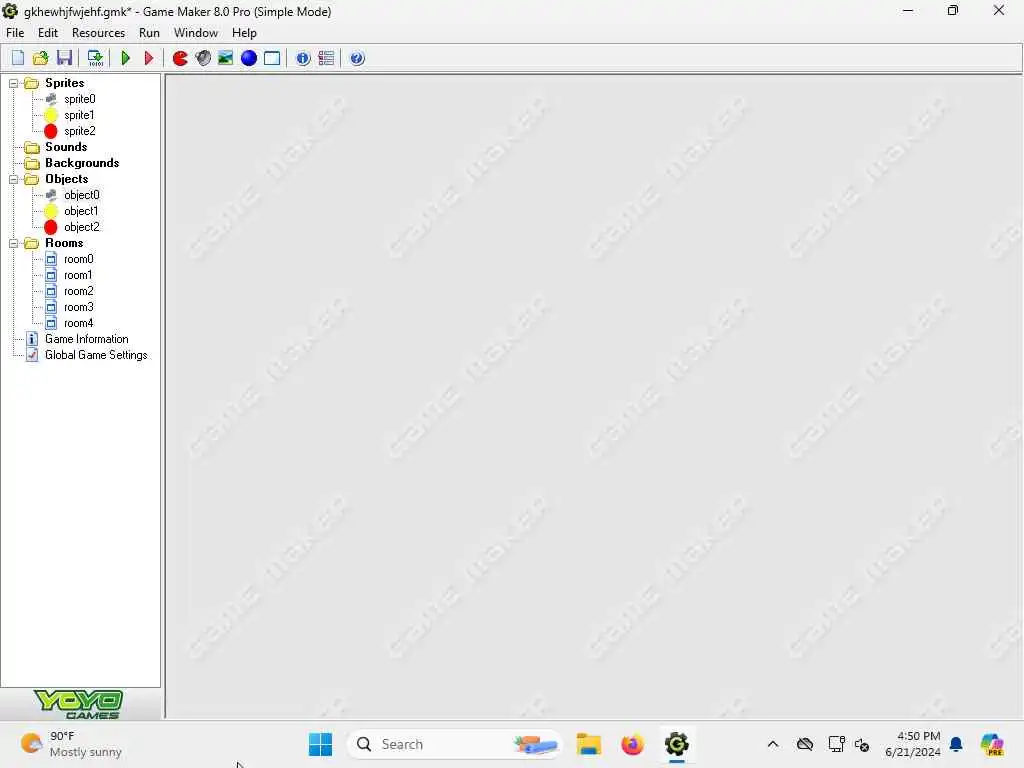Screen dimensions: 1024x768
Task: Click the Sounds folder icon
Action: [31, 147]
